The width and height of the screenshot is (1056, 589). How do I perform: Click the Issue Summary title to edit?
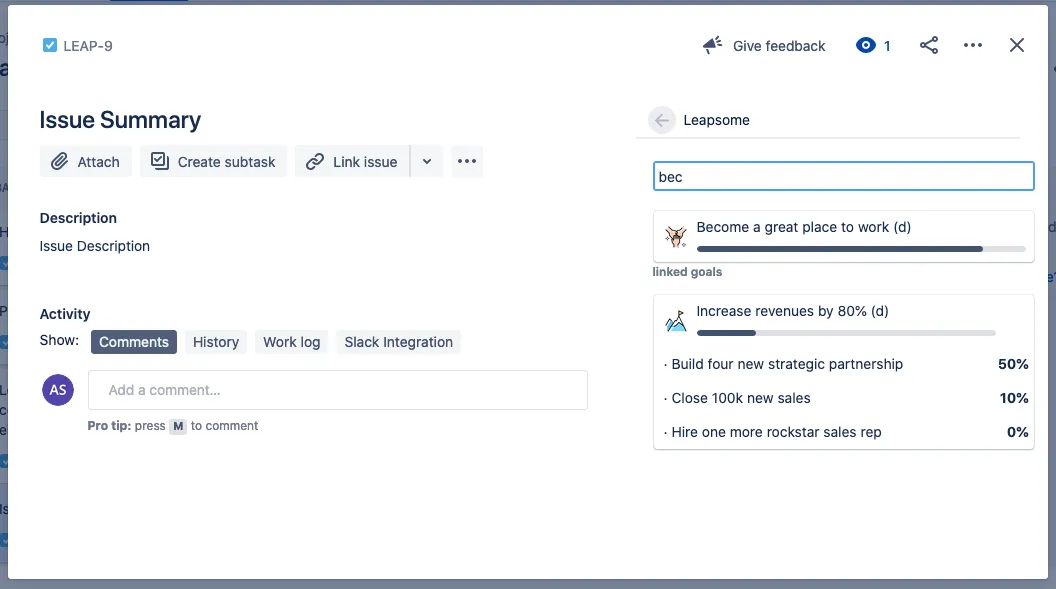(x=120, y=120)
